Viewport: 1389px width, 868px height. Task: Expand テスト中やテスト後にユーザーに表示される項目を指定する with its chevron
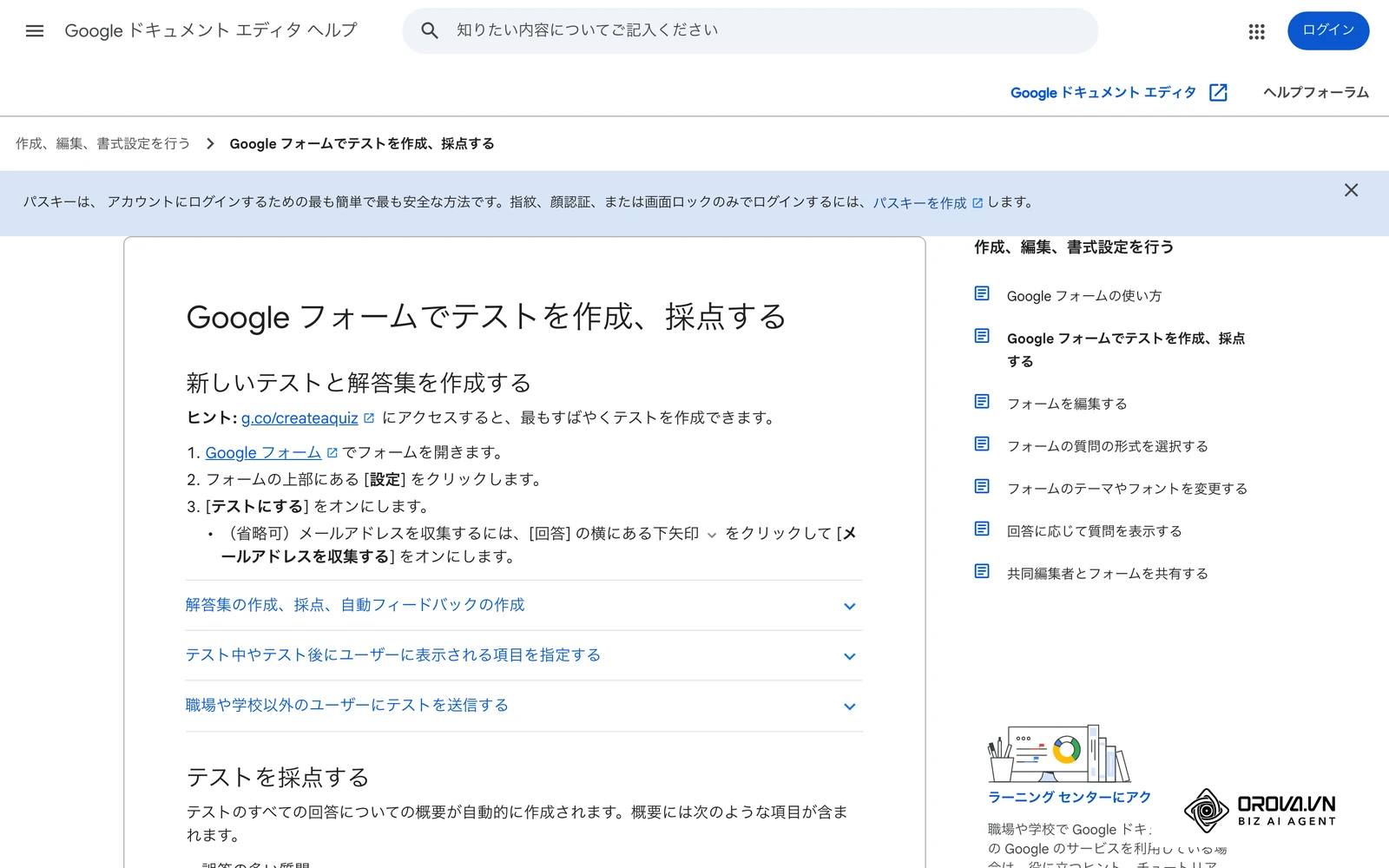click(x=850, y=657)
